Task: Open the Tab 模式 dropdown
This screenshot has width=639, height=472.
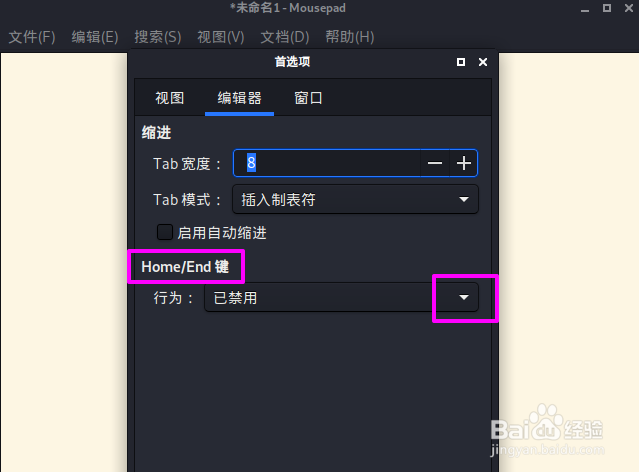Action: (x=355, y=199)
